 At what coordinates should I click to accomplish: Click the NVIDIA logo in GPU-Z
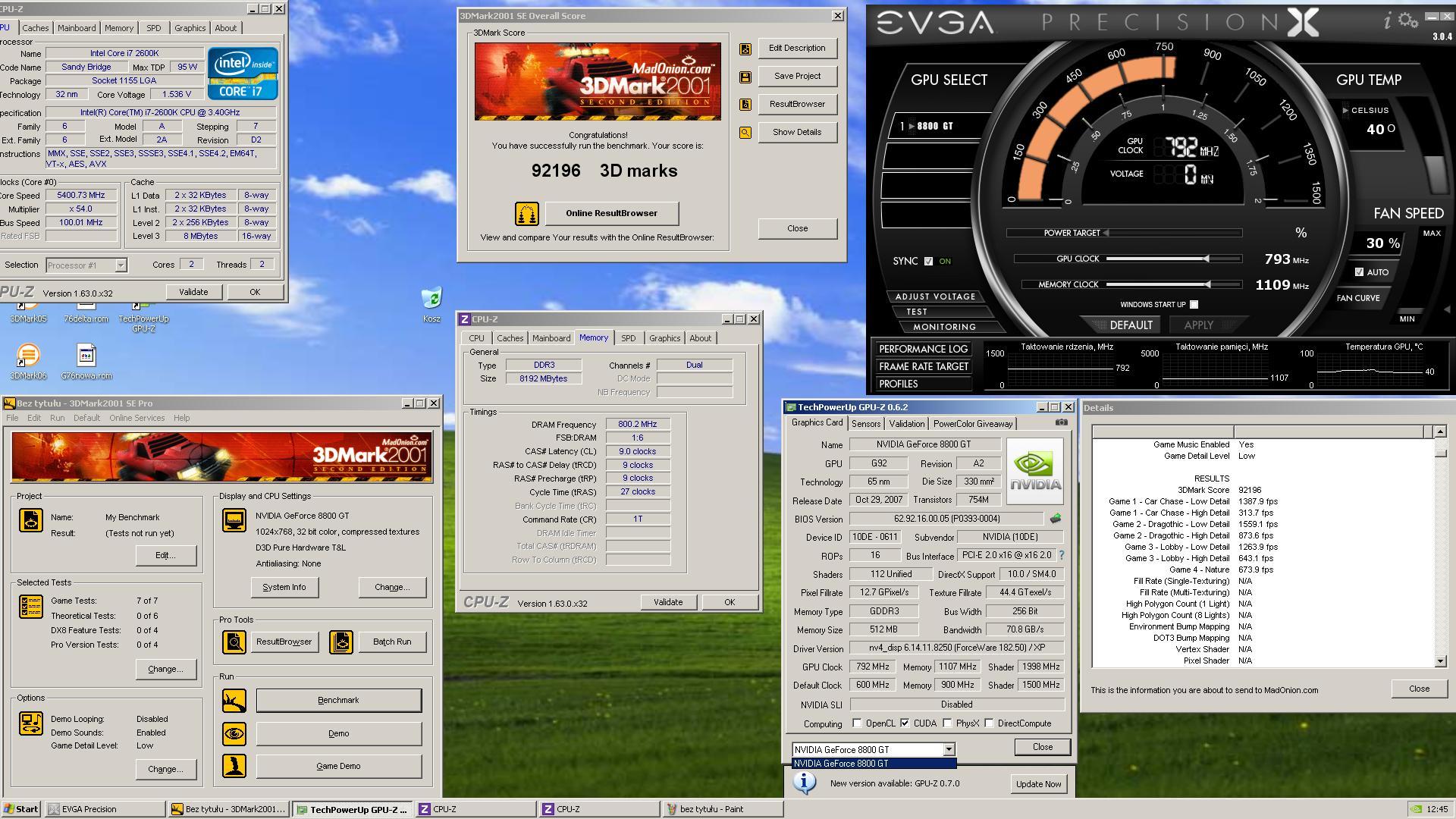tap(1035, 471)
